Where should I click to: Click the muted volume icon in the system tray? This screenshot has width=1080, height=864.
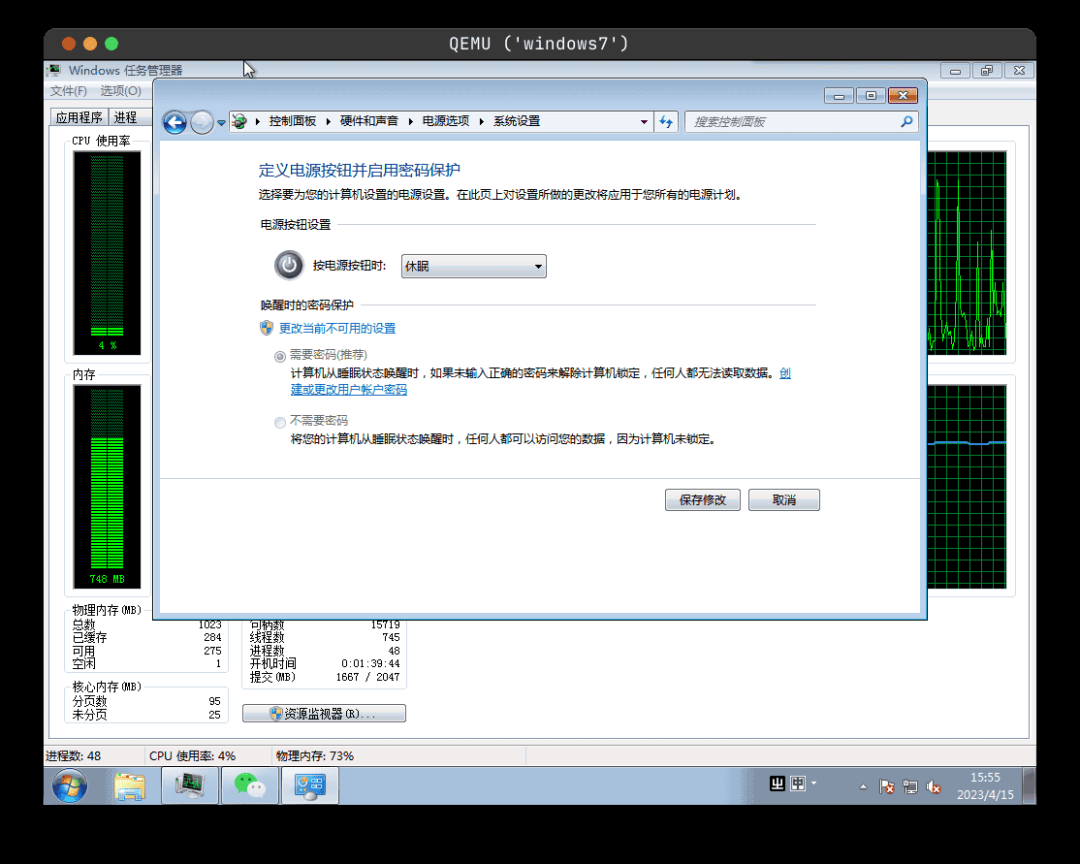934,786
